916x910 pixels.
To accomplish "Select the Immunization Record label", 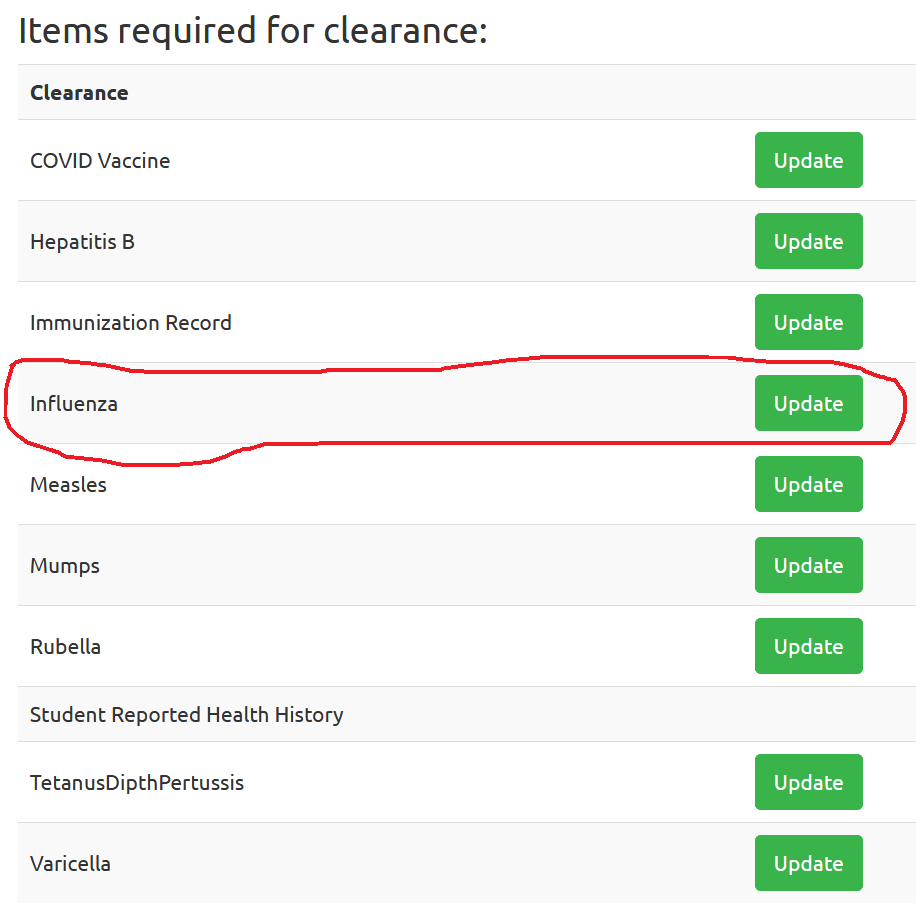I will [131, 322].
